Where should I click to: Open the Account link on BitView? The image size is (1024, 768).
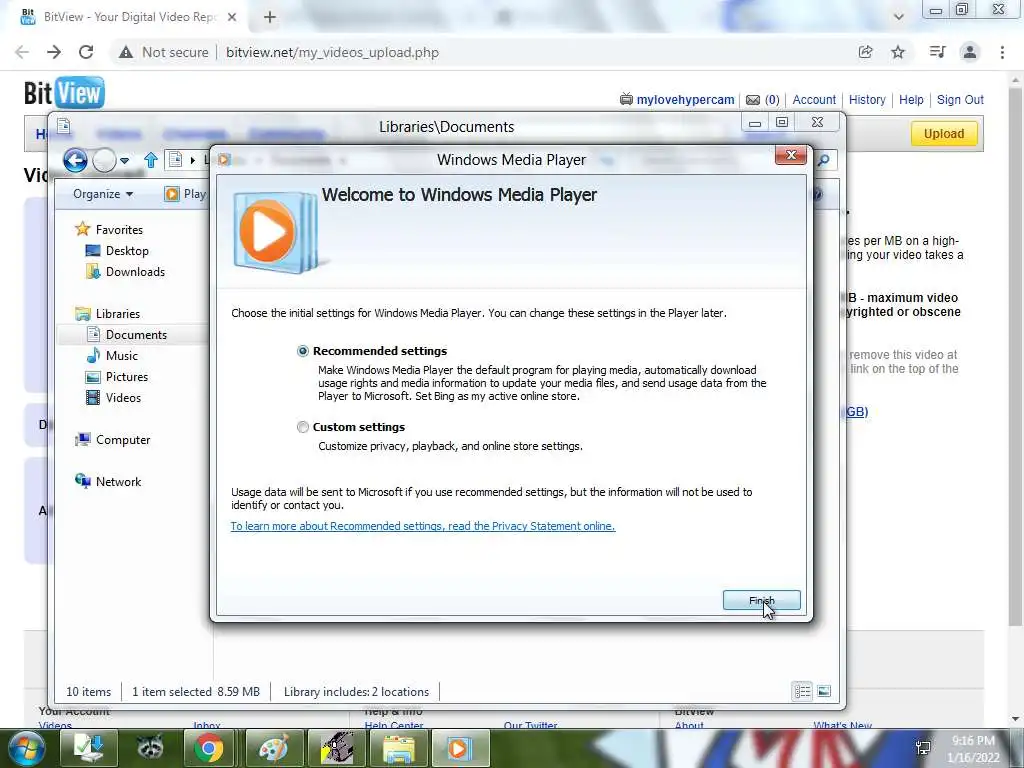tap(814, 100)
